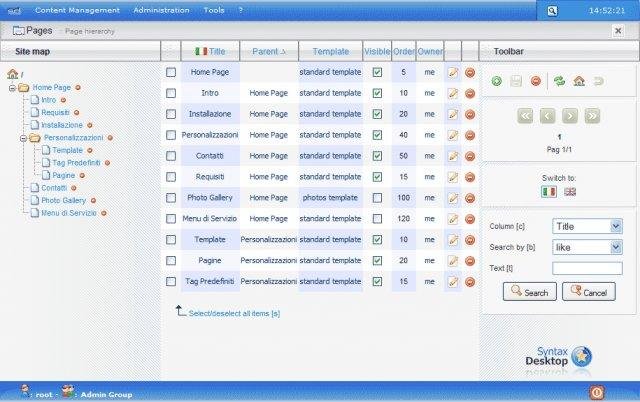
Task: Edit the Intro row
Action: [453, 93]
